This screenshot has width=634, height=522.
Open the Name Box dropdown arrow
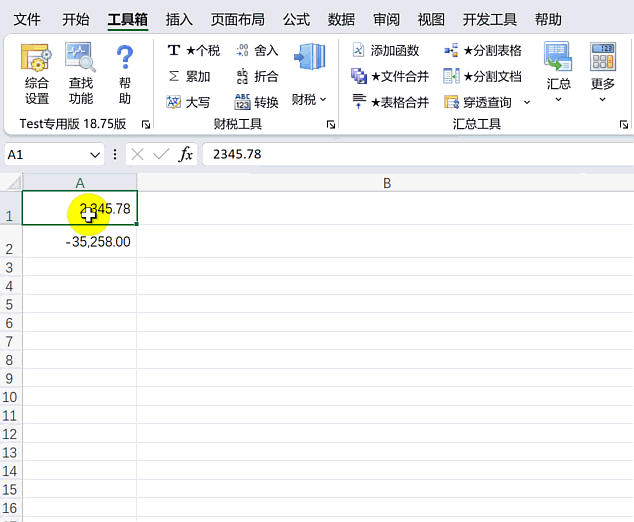point(95,154)
